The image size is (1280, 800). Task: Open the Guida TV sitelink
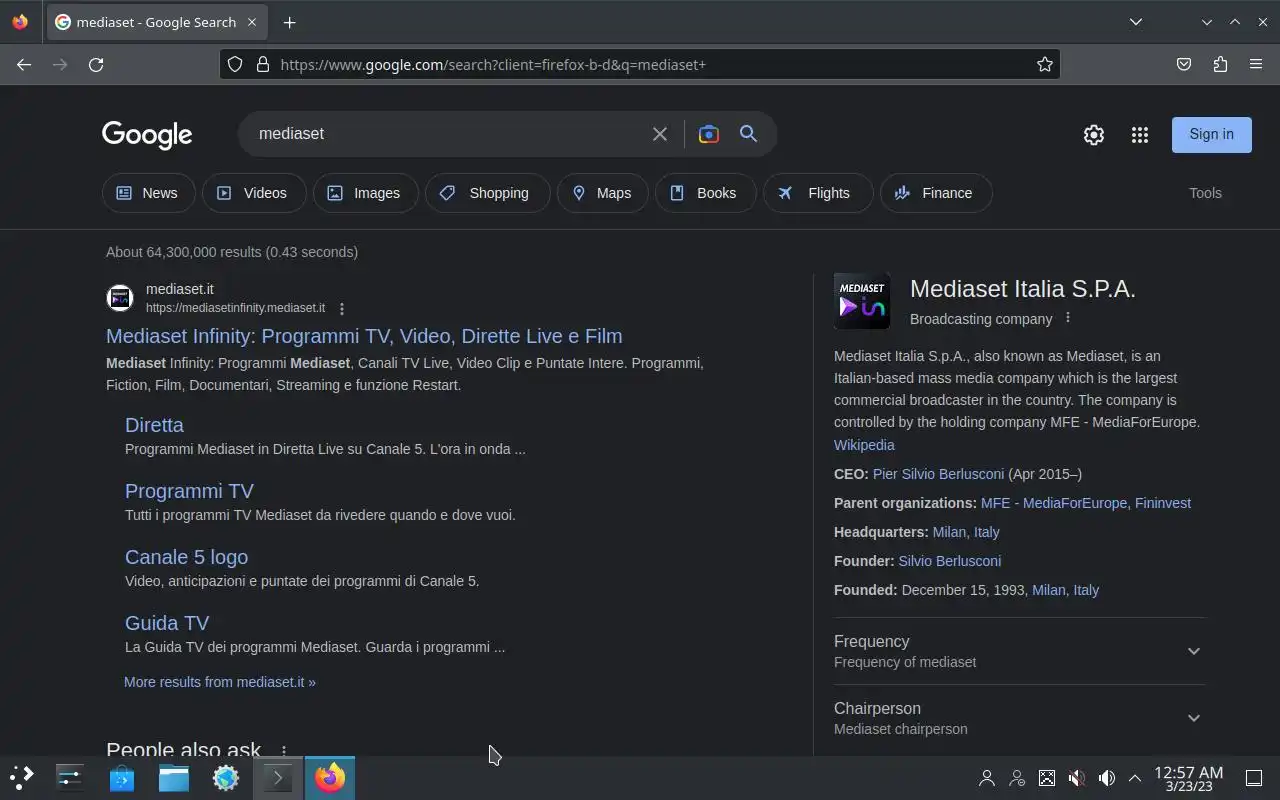tap(167, 623)
